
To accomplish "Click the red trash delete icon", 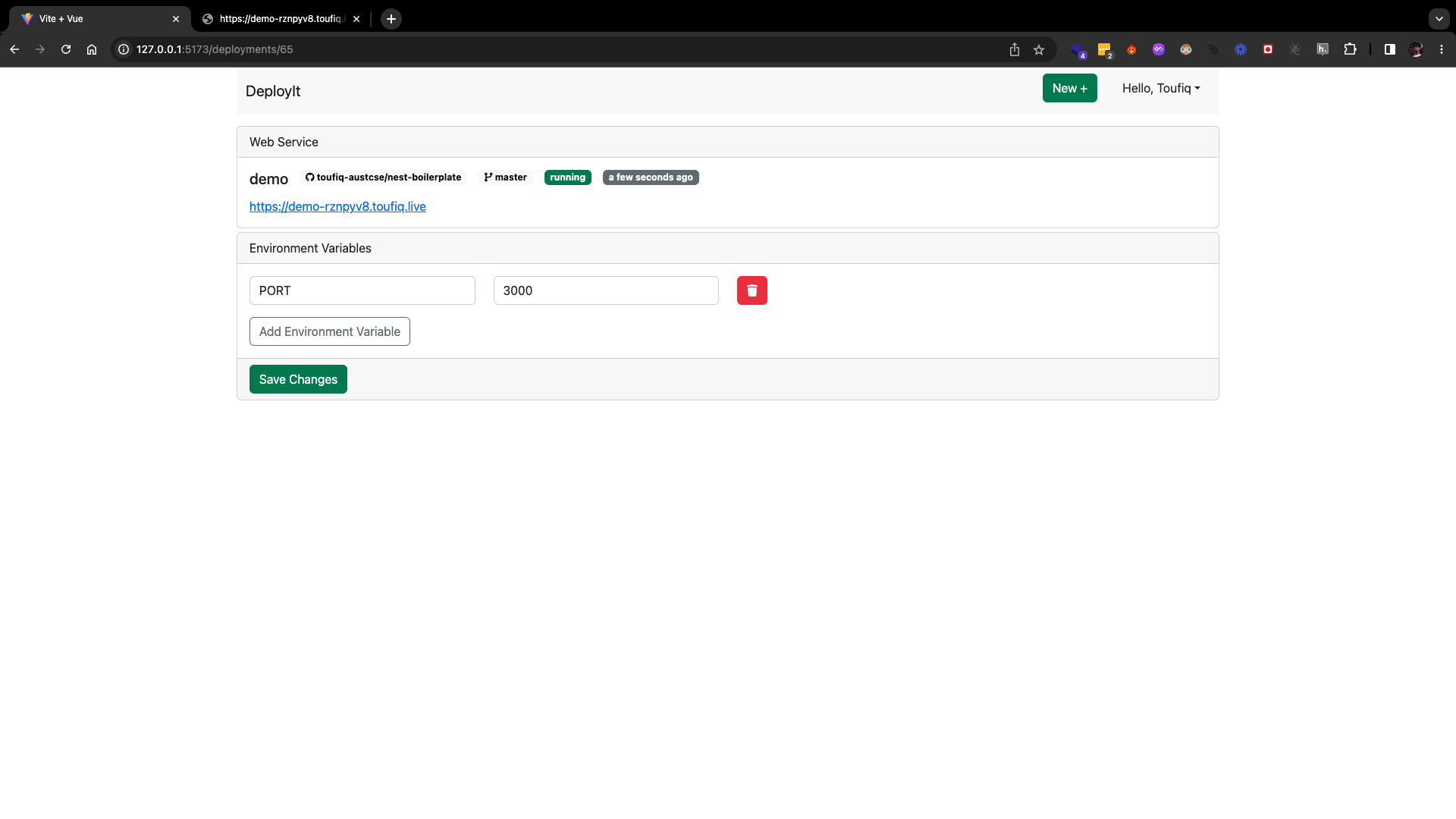I will coord(752,290).
